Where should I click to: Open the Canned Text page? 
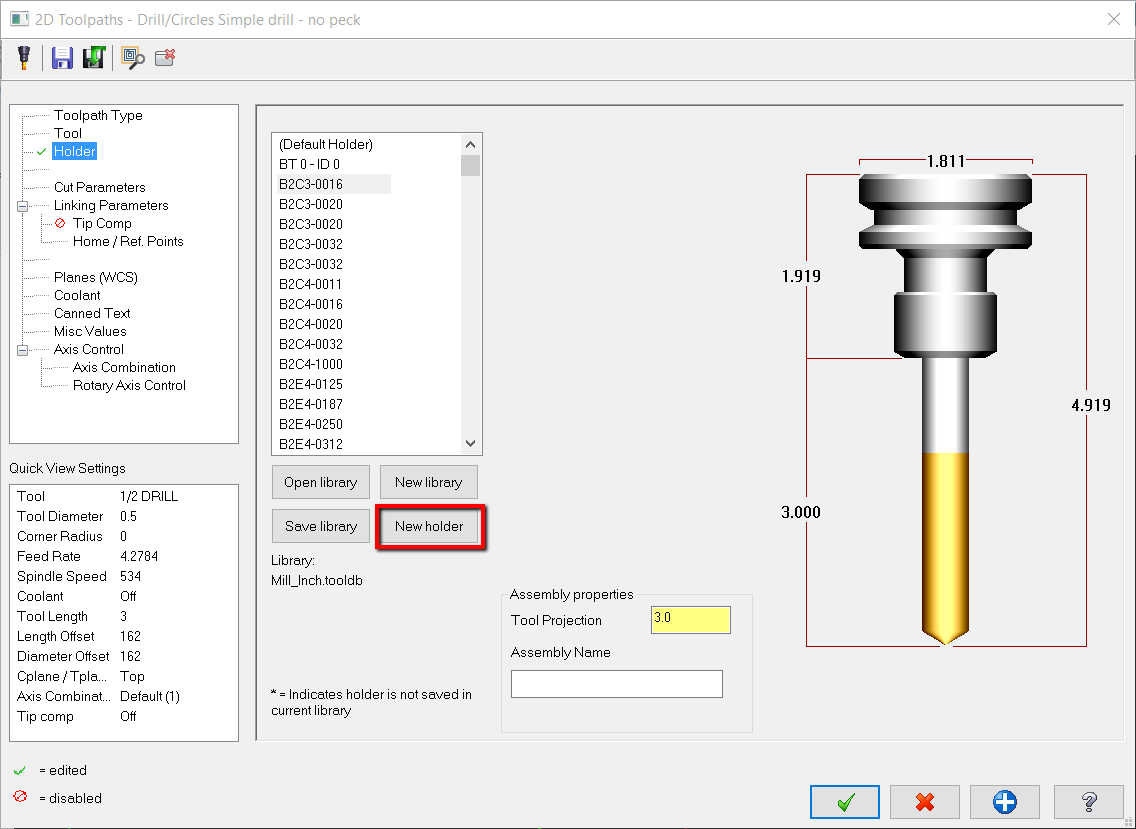[92, 314]
